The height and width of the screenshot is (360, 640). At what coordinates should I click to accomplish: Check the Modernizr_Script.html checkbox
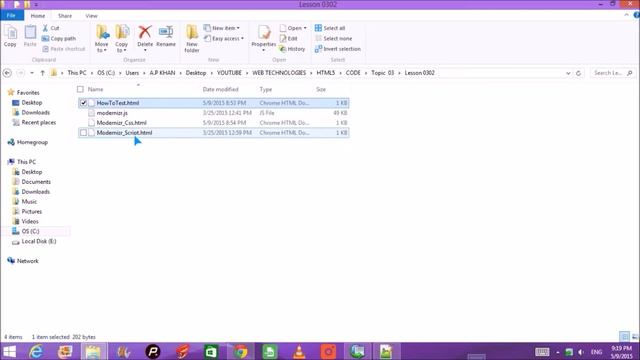[83, 133]
